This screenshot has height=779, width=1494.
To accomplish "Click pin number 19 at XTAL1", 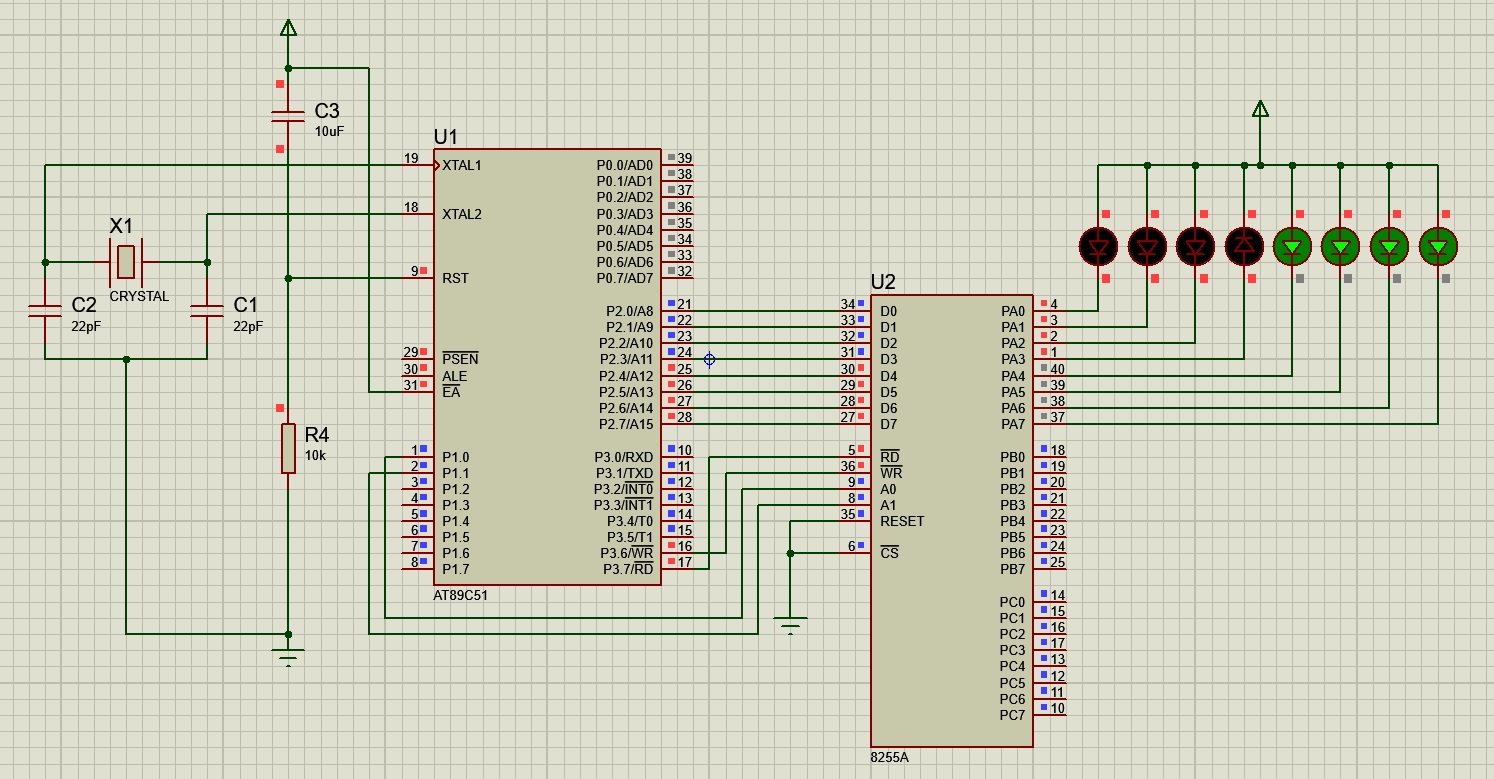I will coord(411,158).
